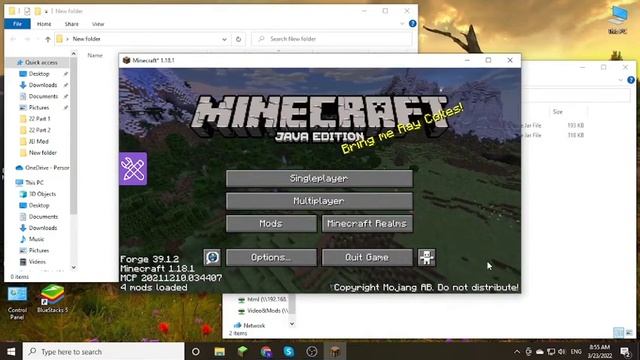
Task: Open BlueStacks 5 desktop shortcut
Action: click(52, 299)
